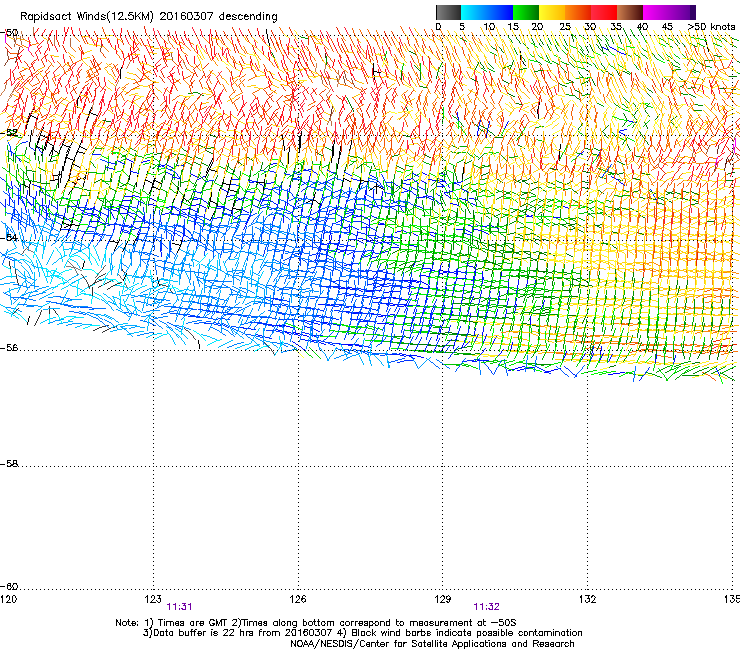Click longitude axis label 132
The height and width of the screenshot is (650, 740).
point(588,599)
